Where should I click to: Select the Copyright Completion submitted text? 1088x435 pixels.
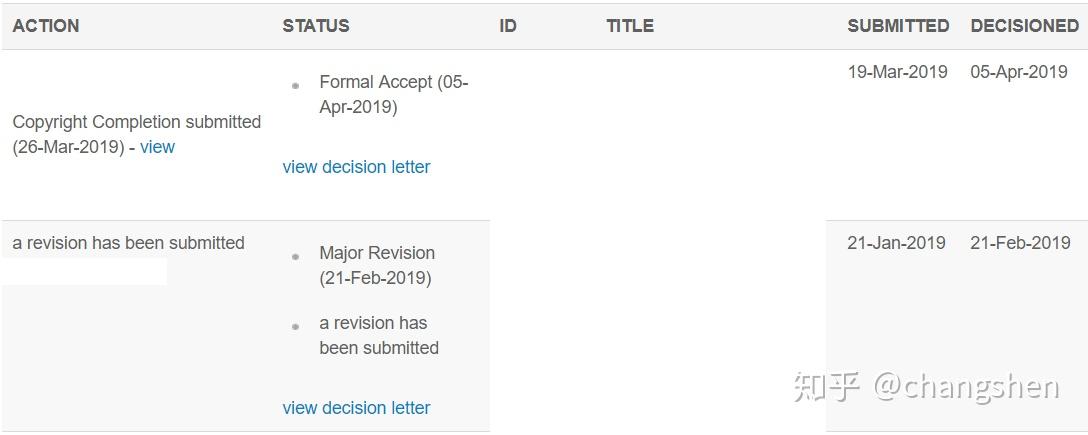pyautogui.click(x=136, y=122)
